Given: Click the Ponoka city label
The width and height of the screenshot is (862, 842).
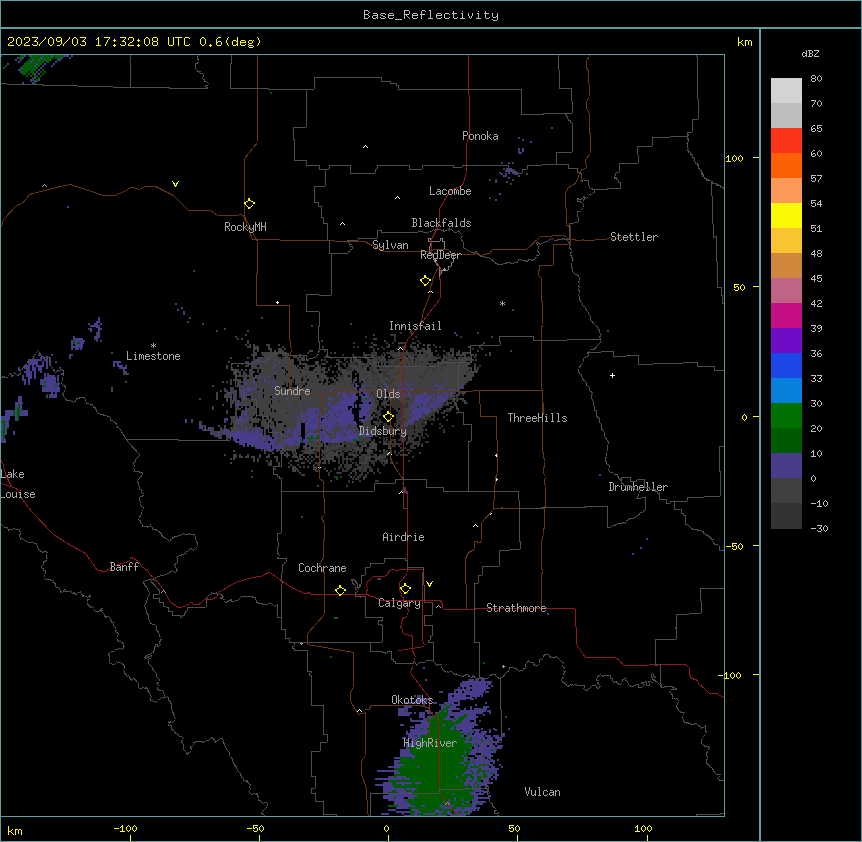Looking at the screenshot, I should [480, 136].
